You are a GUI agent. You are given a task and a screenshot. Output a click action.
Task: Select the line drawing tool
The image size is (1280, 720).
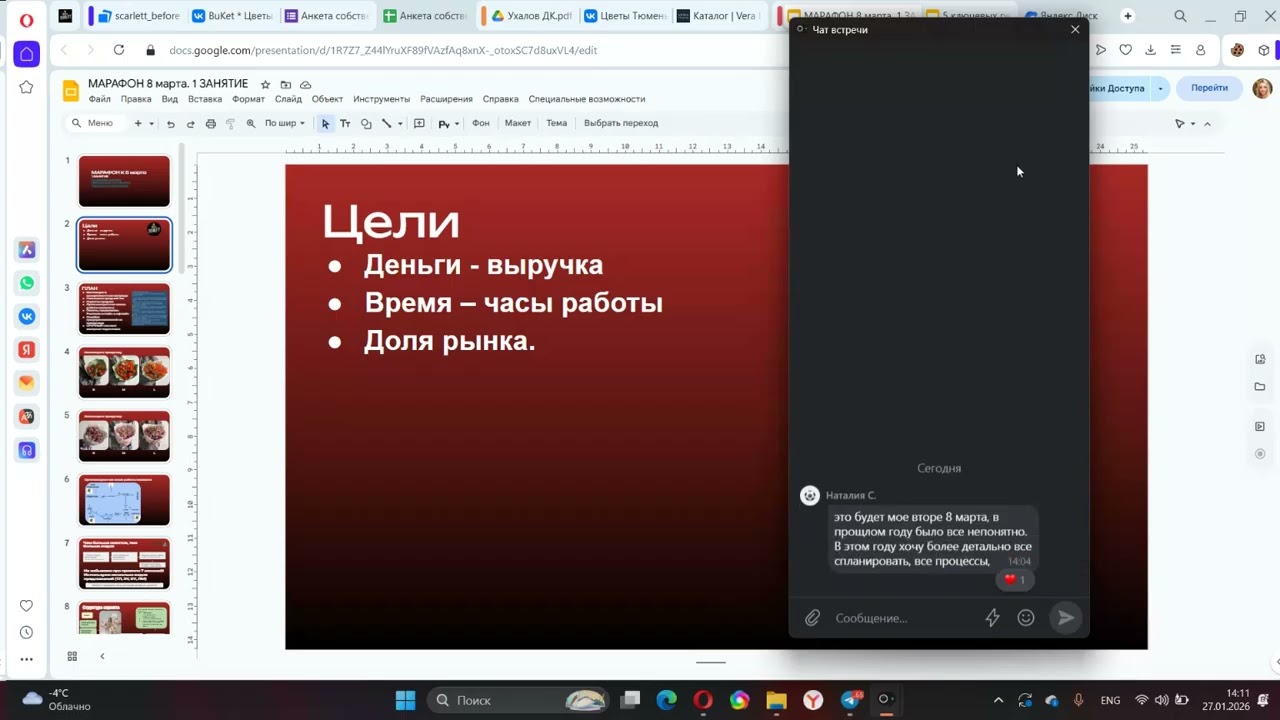point(386,124)
